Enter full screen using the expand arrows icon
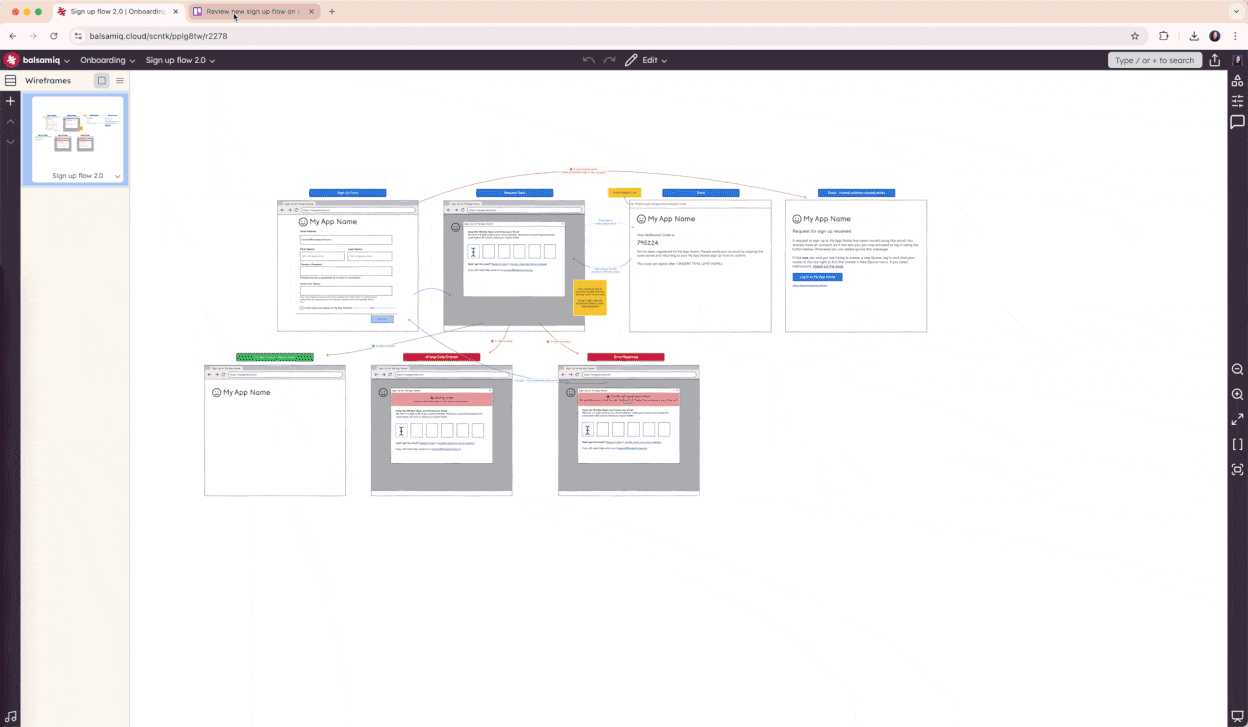This screenshot has width=1248, height=727. point(1237,419)
